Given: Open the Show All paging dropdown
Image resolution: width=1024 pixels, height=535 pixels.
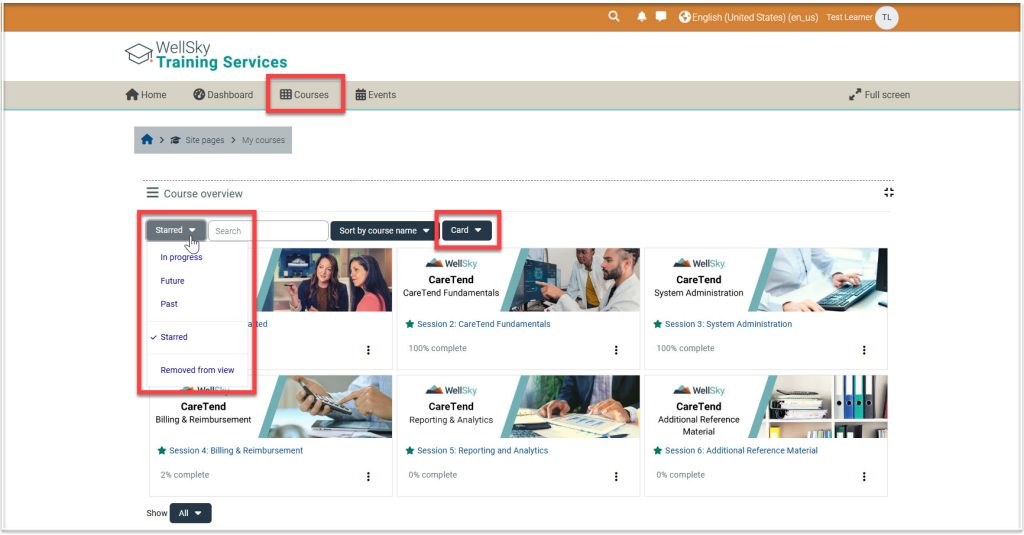Looking at the screenshot, I should coord(190,513).
